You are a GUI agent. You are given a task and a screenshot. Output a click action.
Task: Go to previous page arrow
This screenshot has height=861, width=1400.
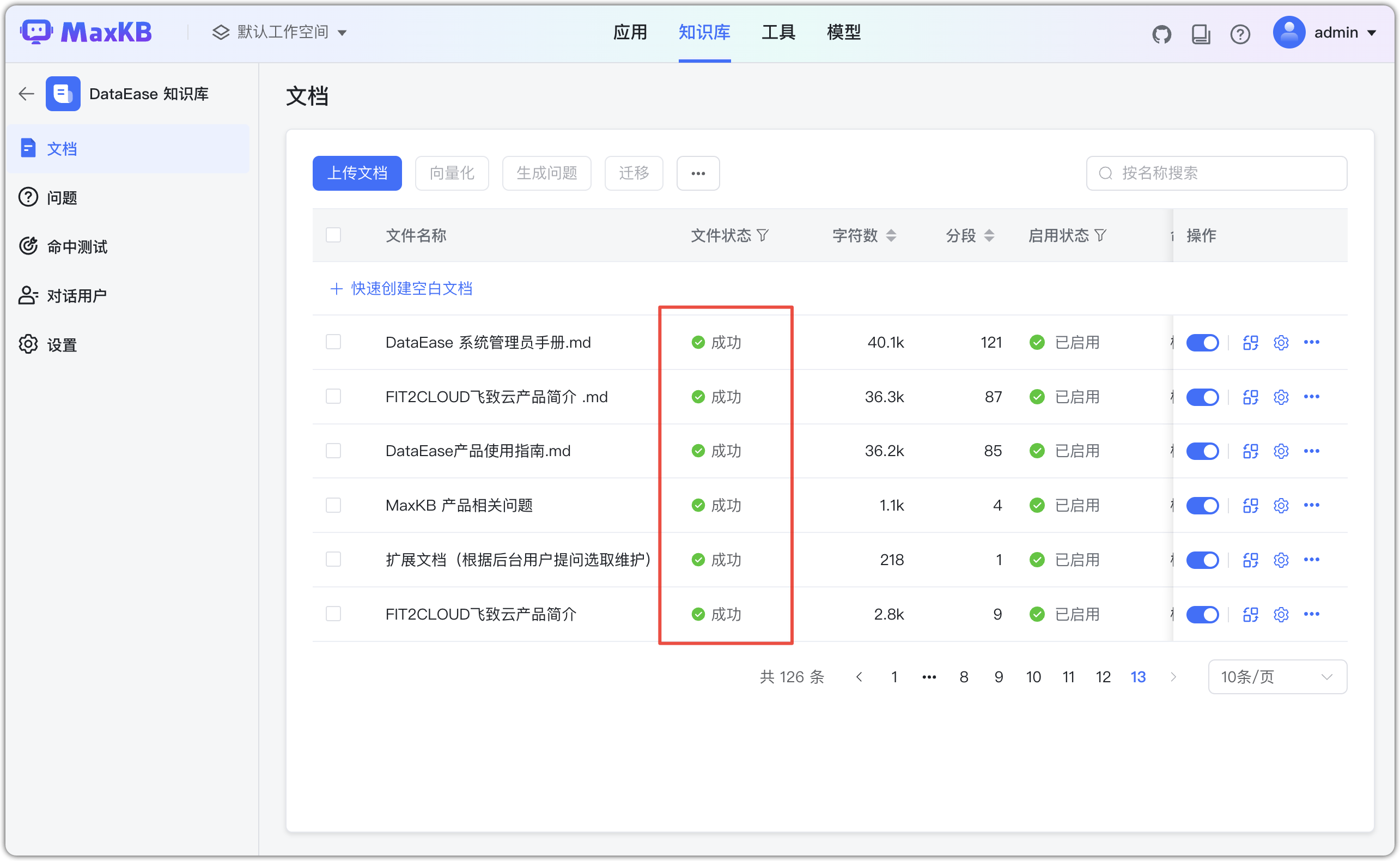coord(860,677)
